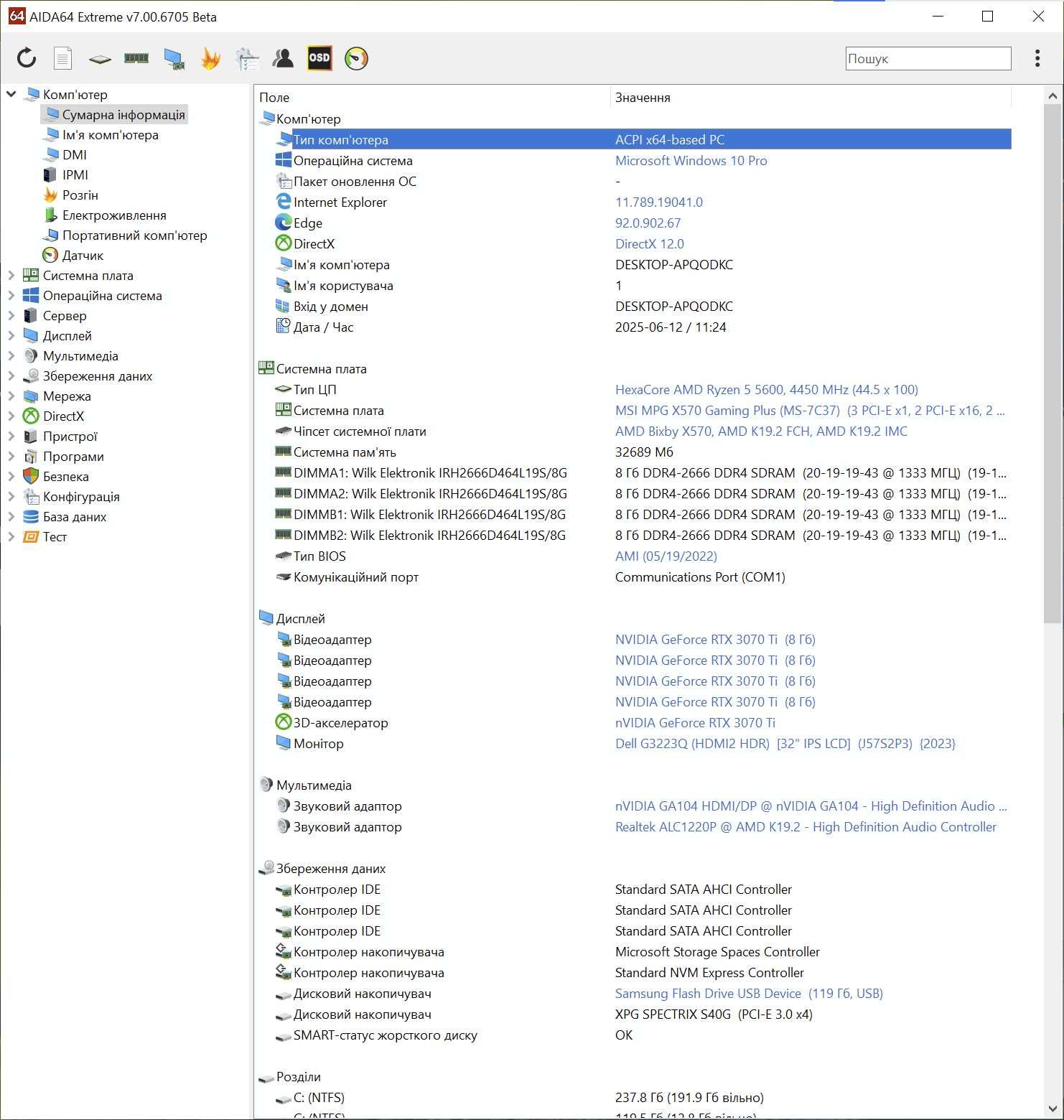Click the Refresh toolbar icon
Image resolution: width=1064 pixels, height=1120 pixels.
click(27, 58)
